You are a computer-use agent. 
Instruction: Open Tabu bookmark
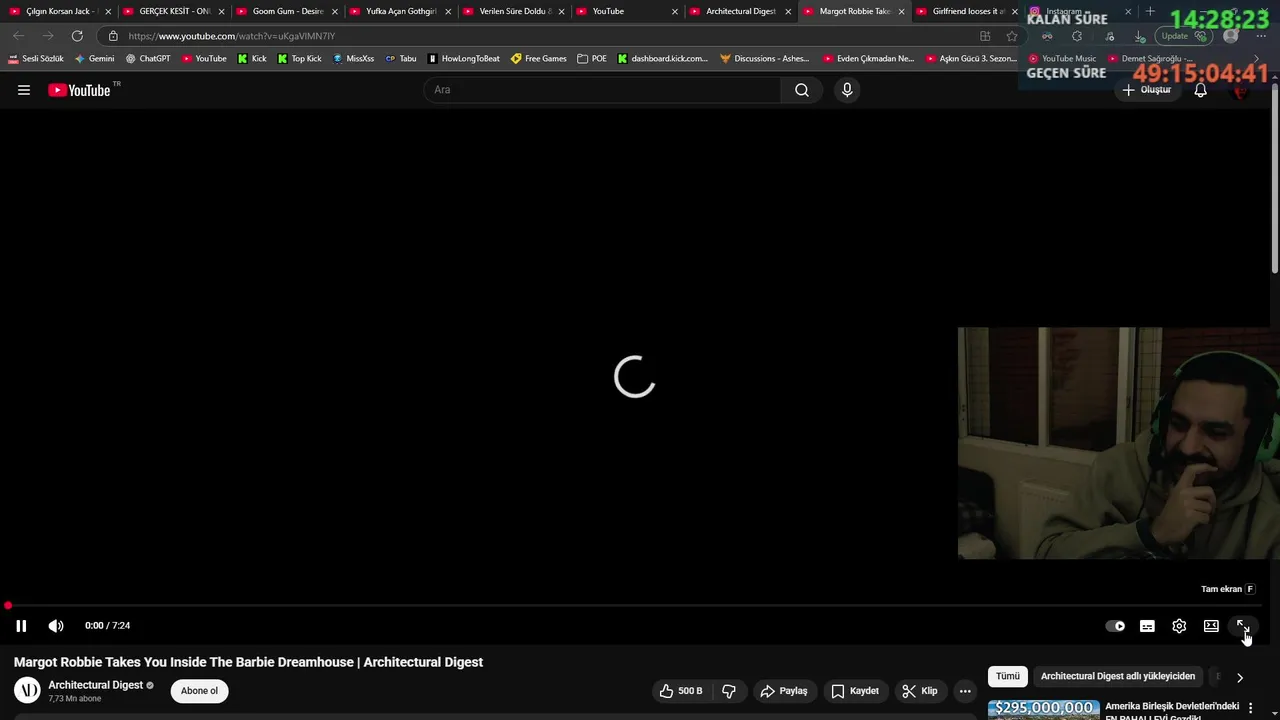[401, 59]
